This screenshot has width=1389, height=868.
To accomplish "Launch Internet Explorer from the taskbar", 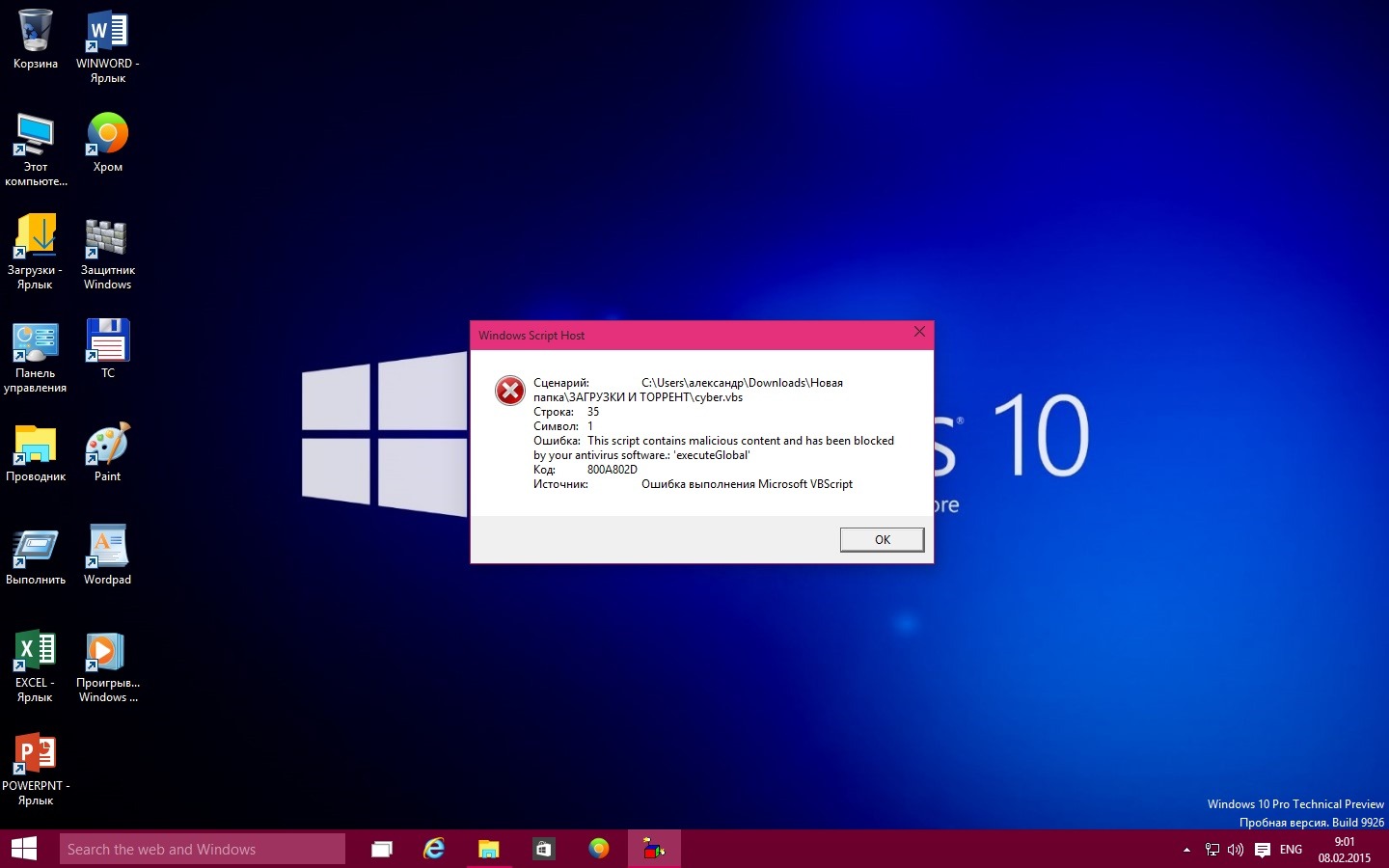I will tap(435, 849).
